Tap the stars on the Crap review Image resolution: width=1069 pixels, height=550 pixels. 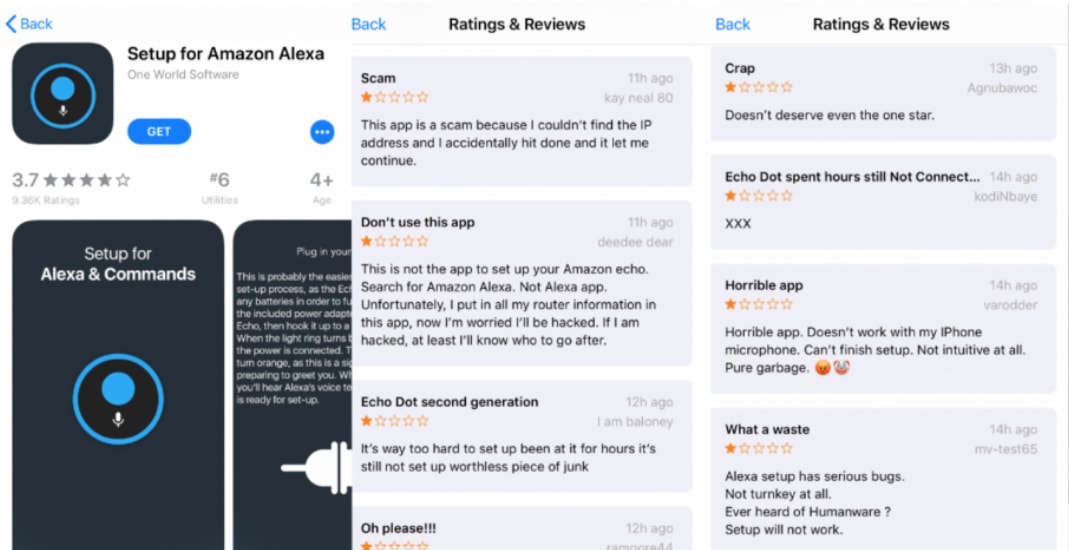click(x=759, y=87)
